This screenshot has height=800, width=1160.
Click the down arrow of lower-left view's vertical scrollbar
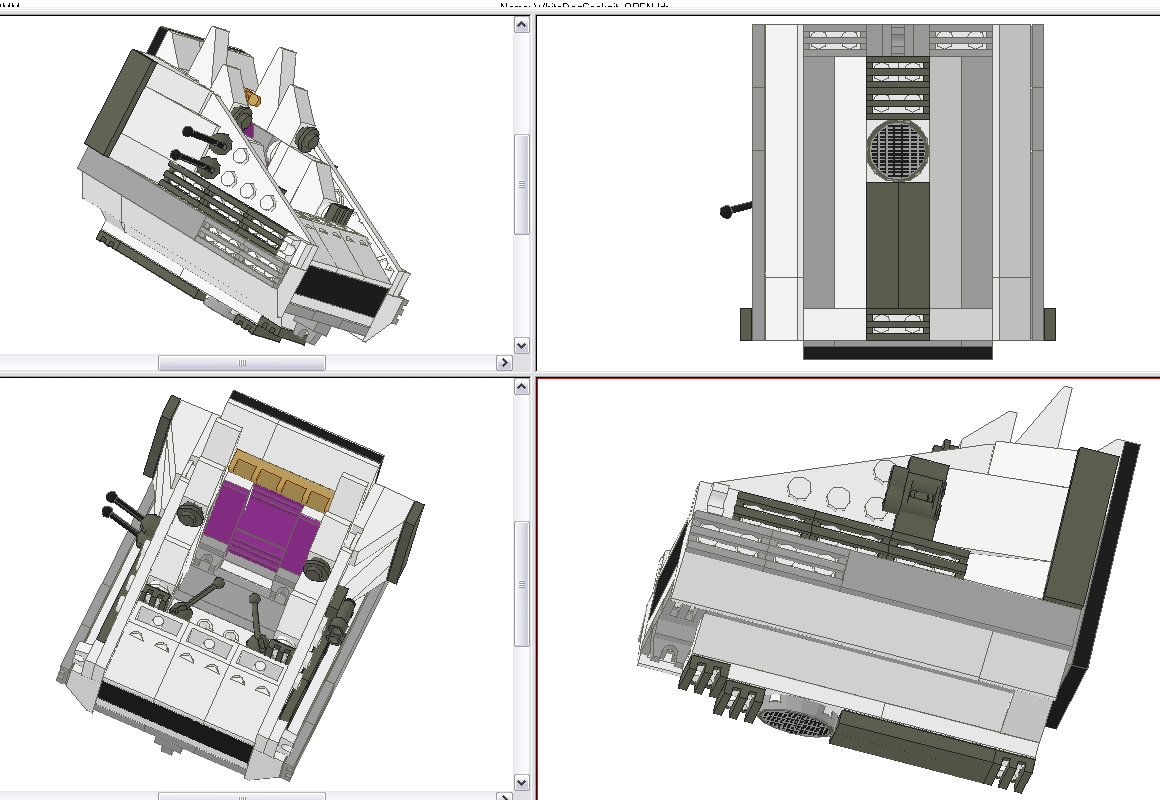522,782
